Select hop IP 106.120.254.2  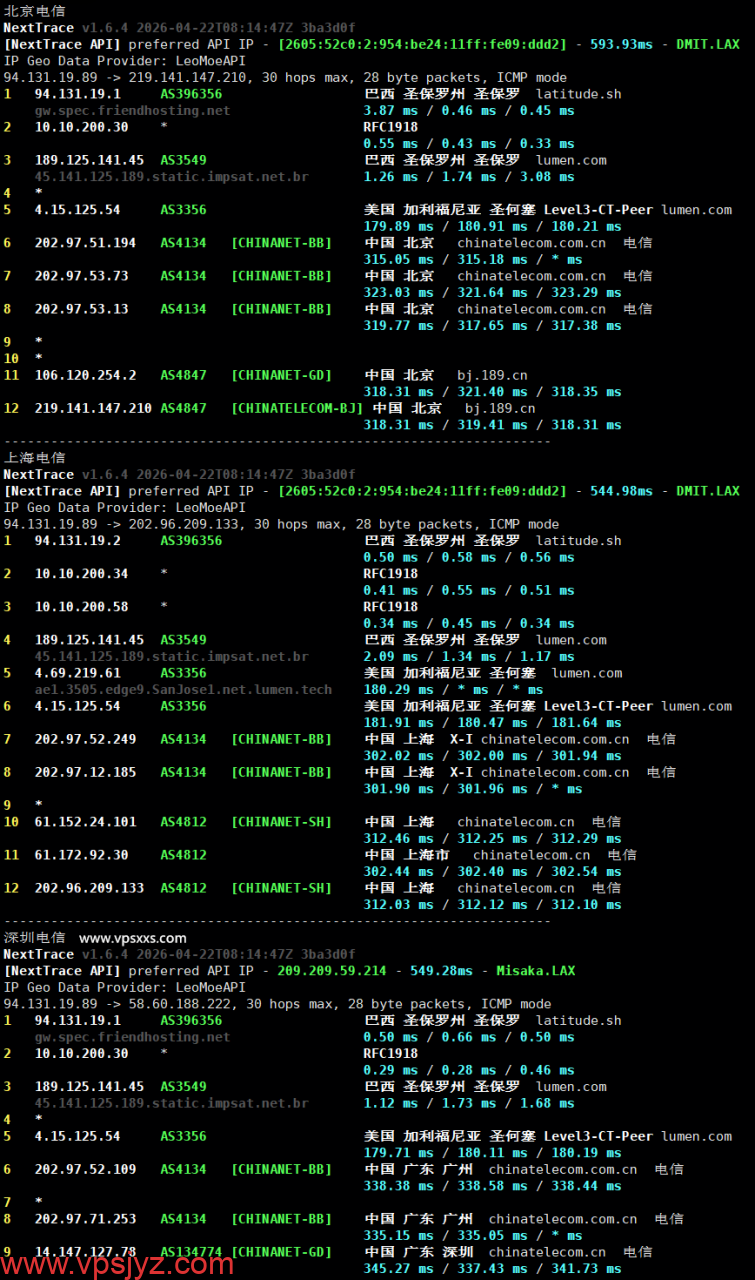pyautogui.click(x=85, y=375)
